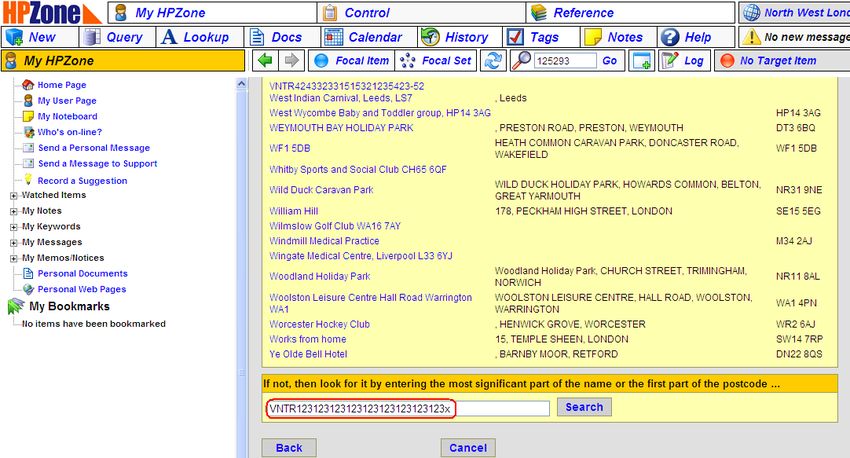Click the North West London globe item
The image size is (850, 458).
[x=795, y=12]
